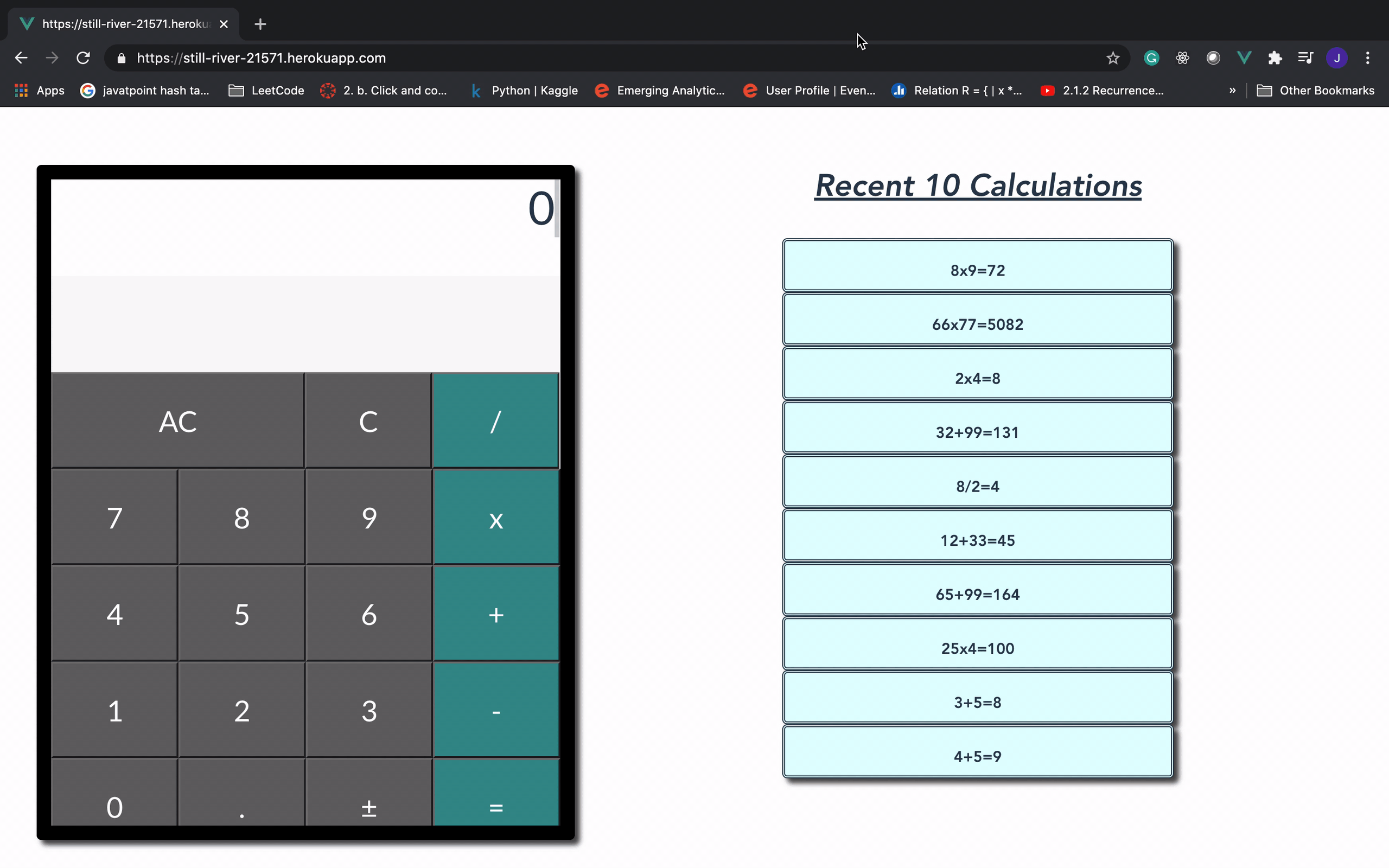The image size is (1389, 868).
Task: Open the Extensions puzzle-piece menu
Action: (x=1275, y=58)
